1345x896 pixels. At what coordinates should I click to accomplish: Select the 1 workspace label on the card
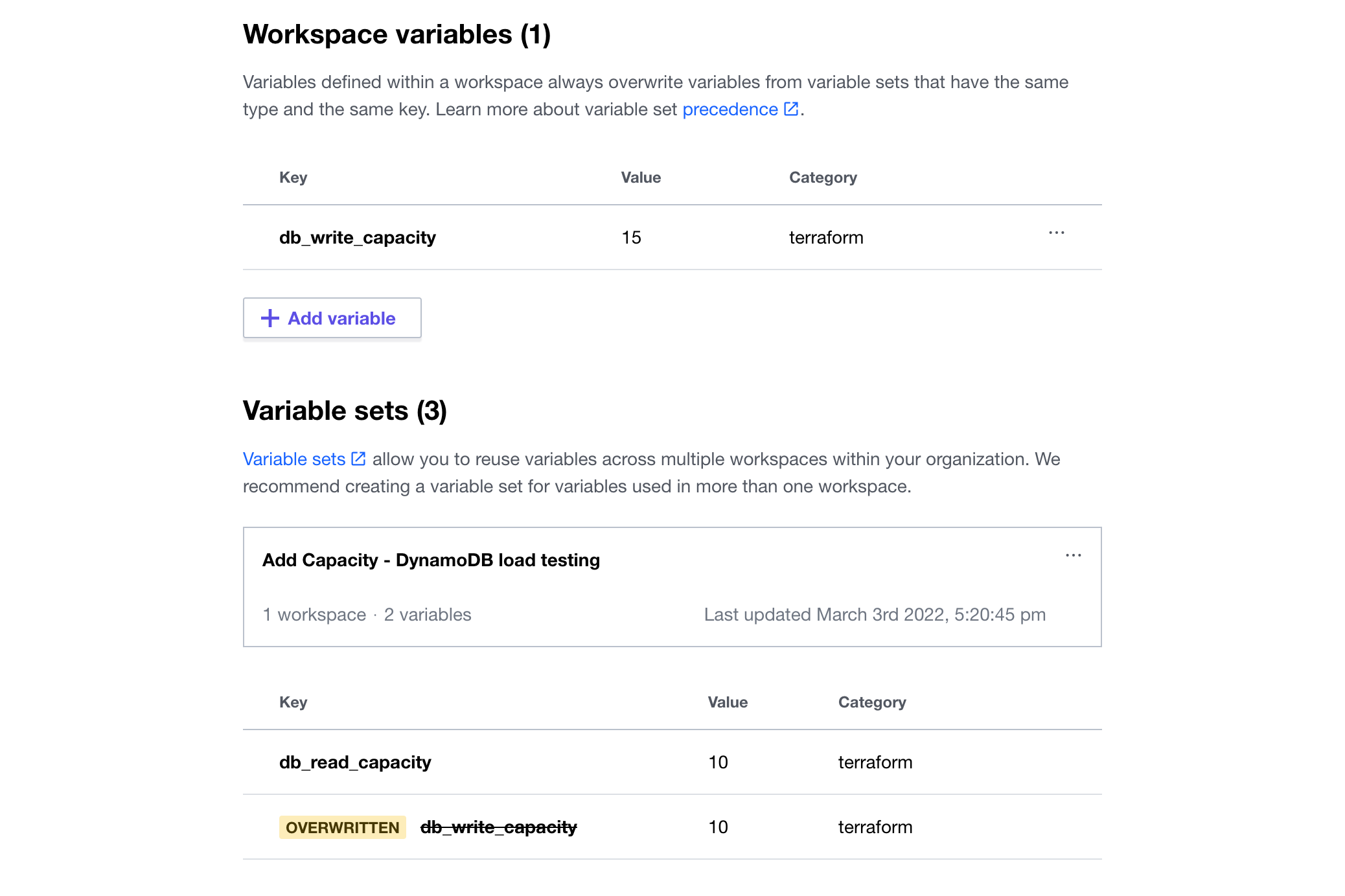[314, 614]
